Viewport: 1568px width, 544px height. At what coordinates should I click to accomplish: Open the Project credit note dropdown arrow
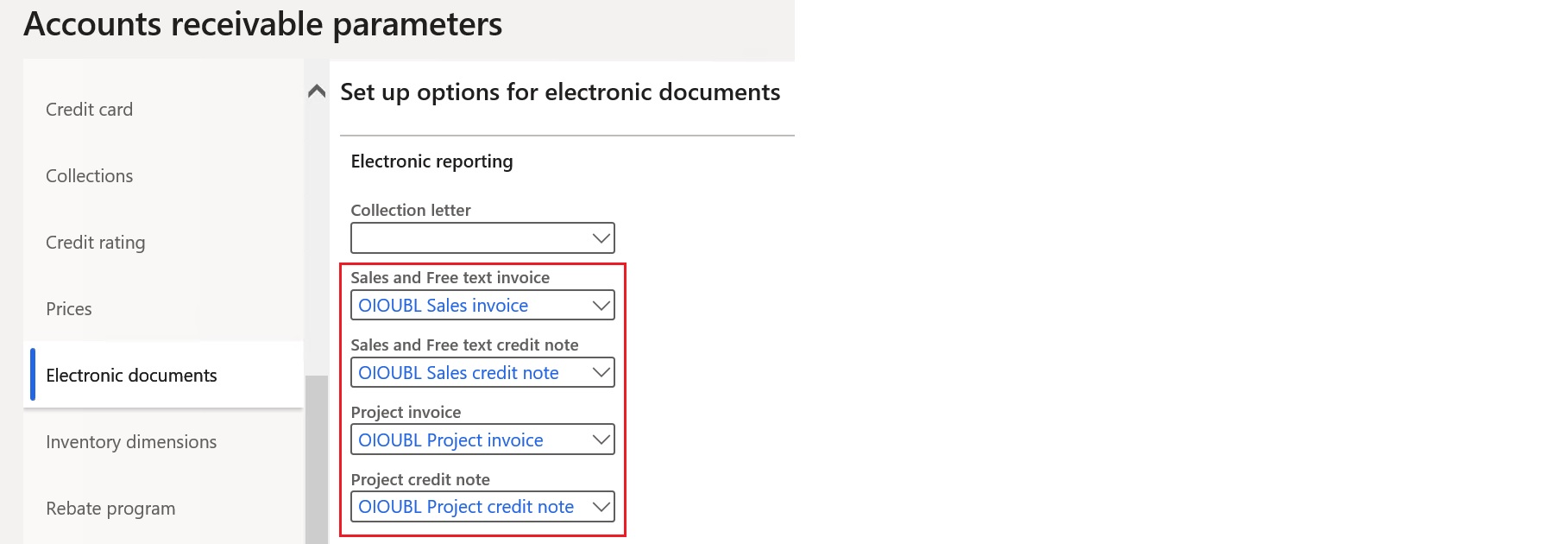[601, 507]
